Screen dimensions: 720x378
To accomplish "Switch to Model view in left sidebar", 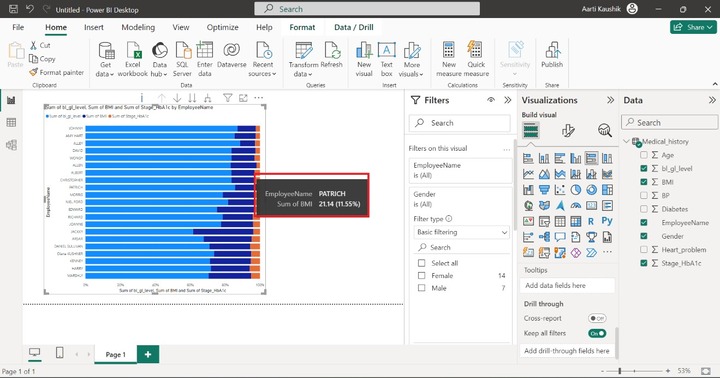I will [11, 145].
